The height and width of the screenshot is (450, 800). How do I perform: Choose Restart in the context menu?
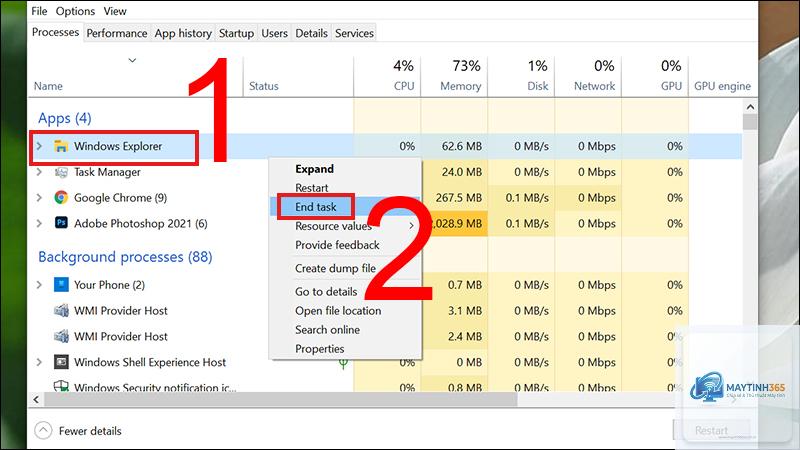tap(312, 188)
